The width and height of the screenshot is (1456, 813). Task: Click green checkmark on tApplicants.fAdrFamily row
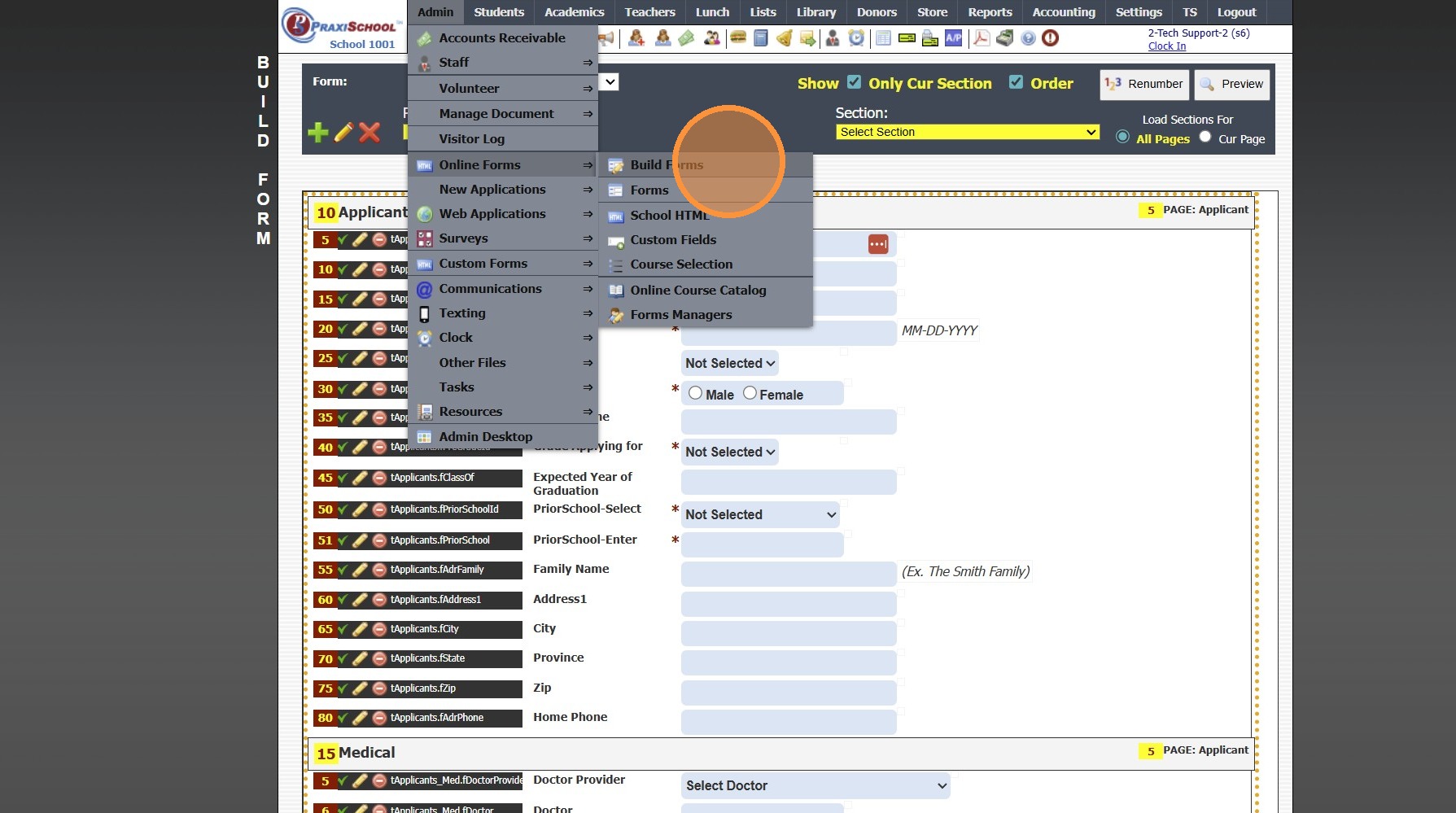[343, 570]
